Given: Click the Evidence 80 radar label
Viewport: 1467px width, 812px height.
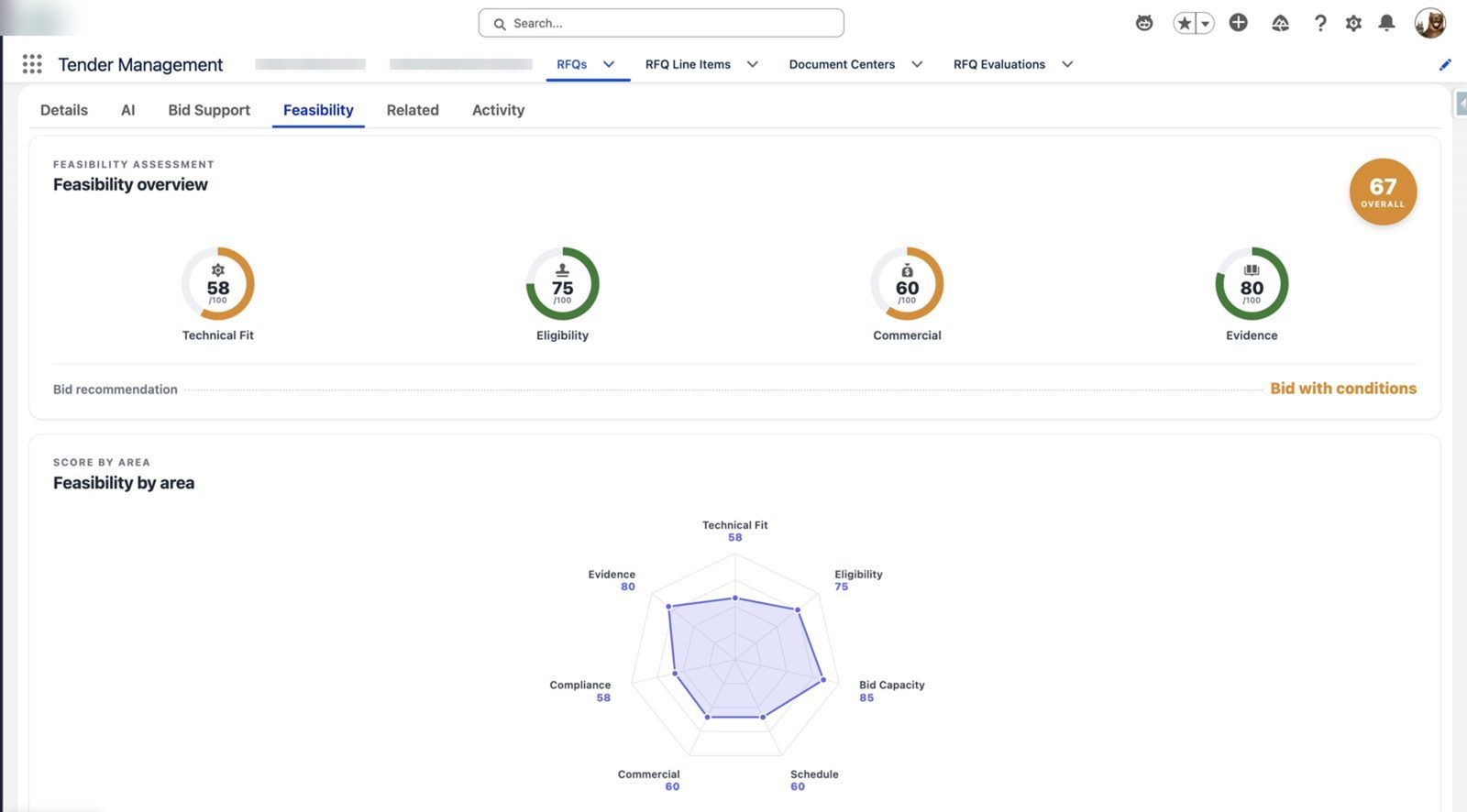Looking at the screenshot, I should point(612,580).
